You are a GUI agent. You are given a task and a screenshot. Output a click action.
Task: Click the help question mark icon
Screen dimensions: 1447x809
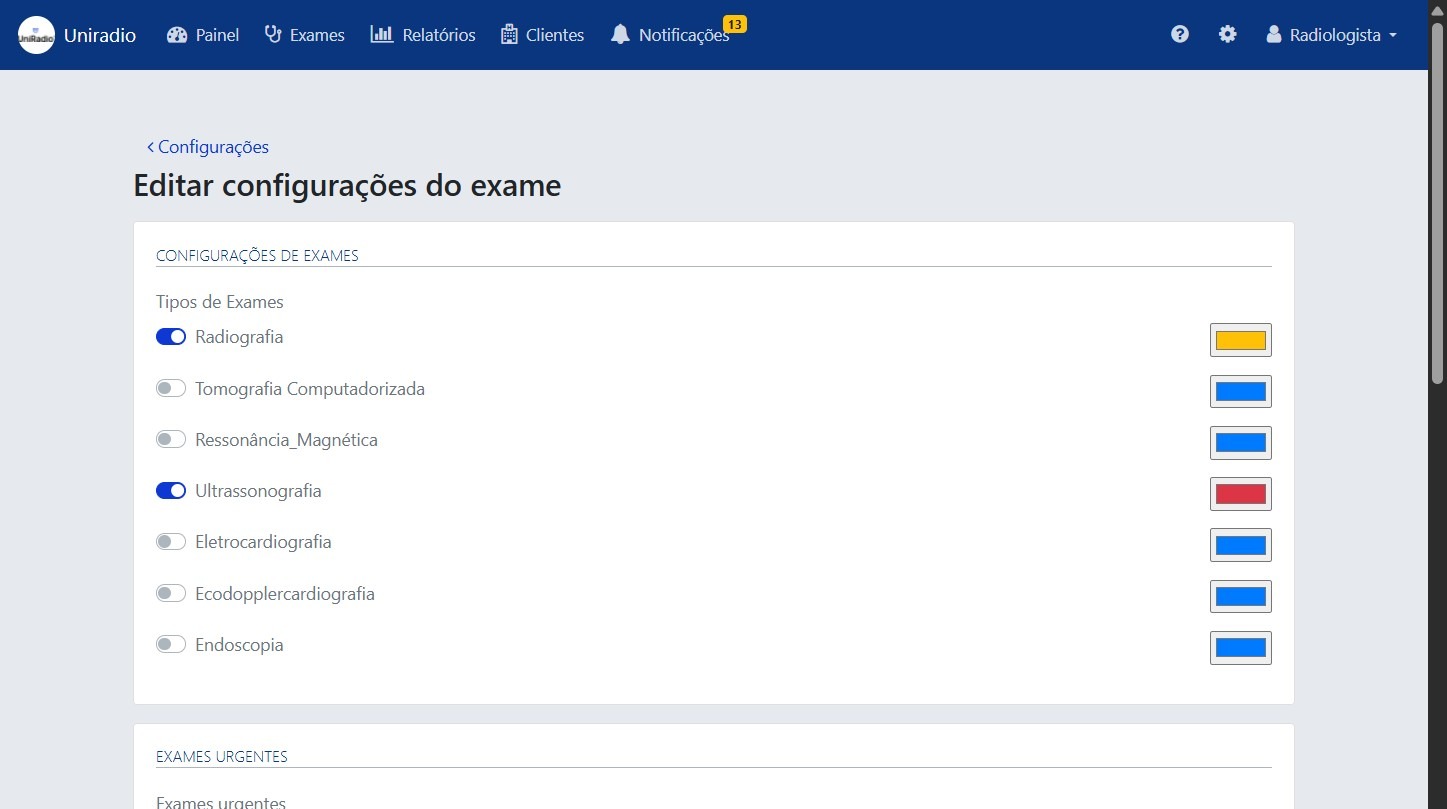click(1180, 33)
